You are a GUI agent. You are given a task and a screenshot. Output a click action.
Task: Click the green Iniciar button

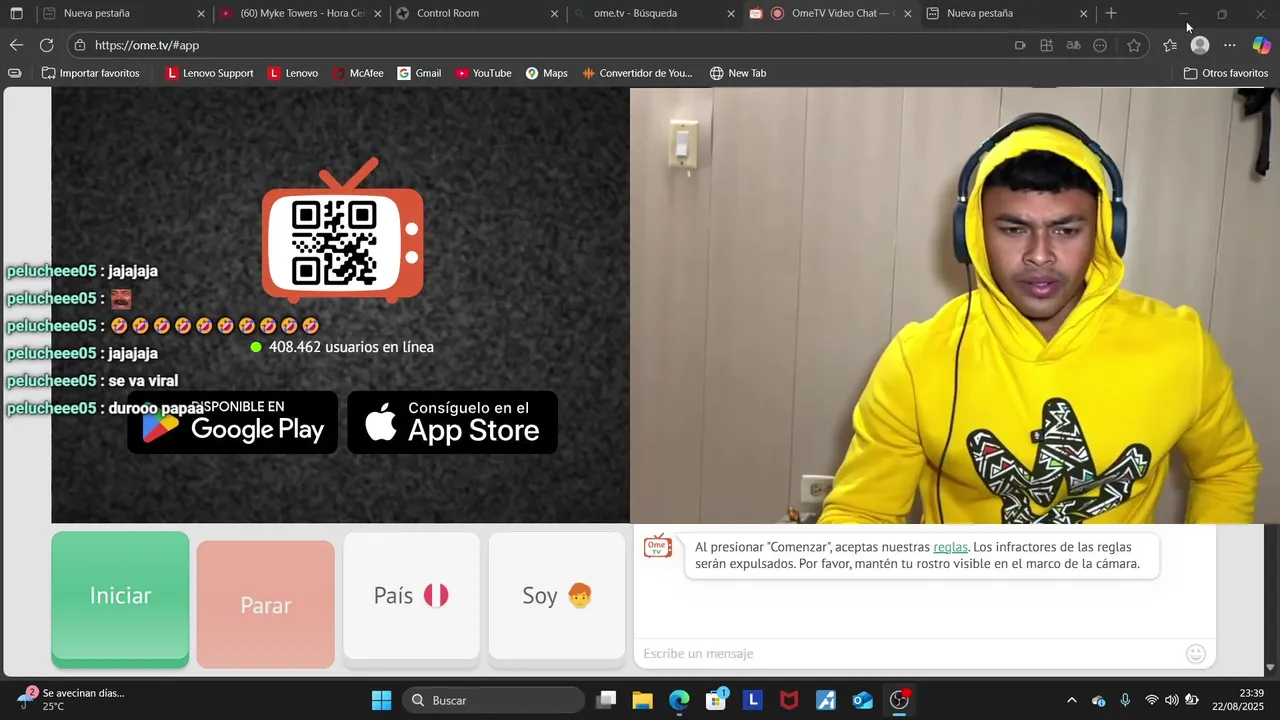coord(120,599)
